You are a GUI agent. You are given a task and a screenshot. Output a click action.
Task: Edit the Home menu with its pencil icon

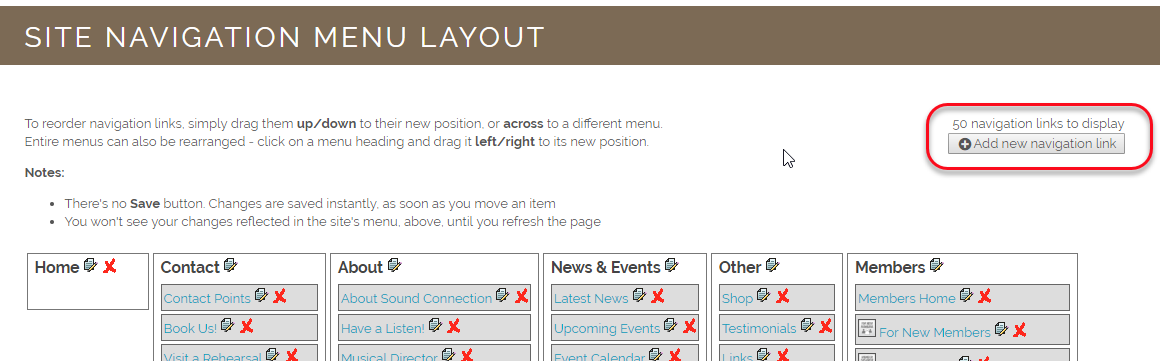[x=90, y=265]
